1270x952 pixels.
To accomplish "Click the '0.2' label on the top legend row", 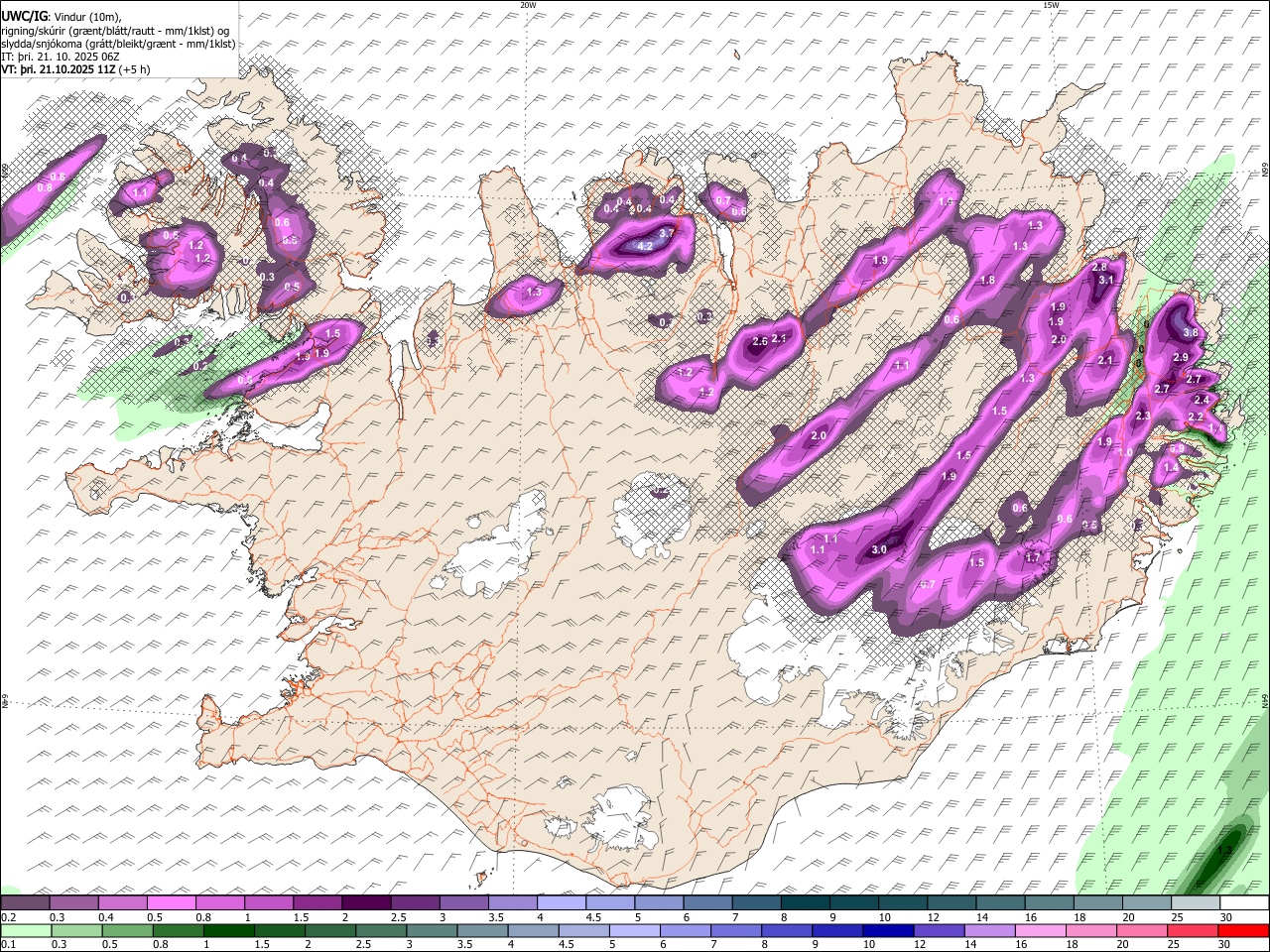I will tap(8, 917).
